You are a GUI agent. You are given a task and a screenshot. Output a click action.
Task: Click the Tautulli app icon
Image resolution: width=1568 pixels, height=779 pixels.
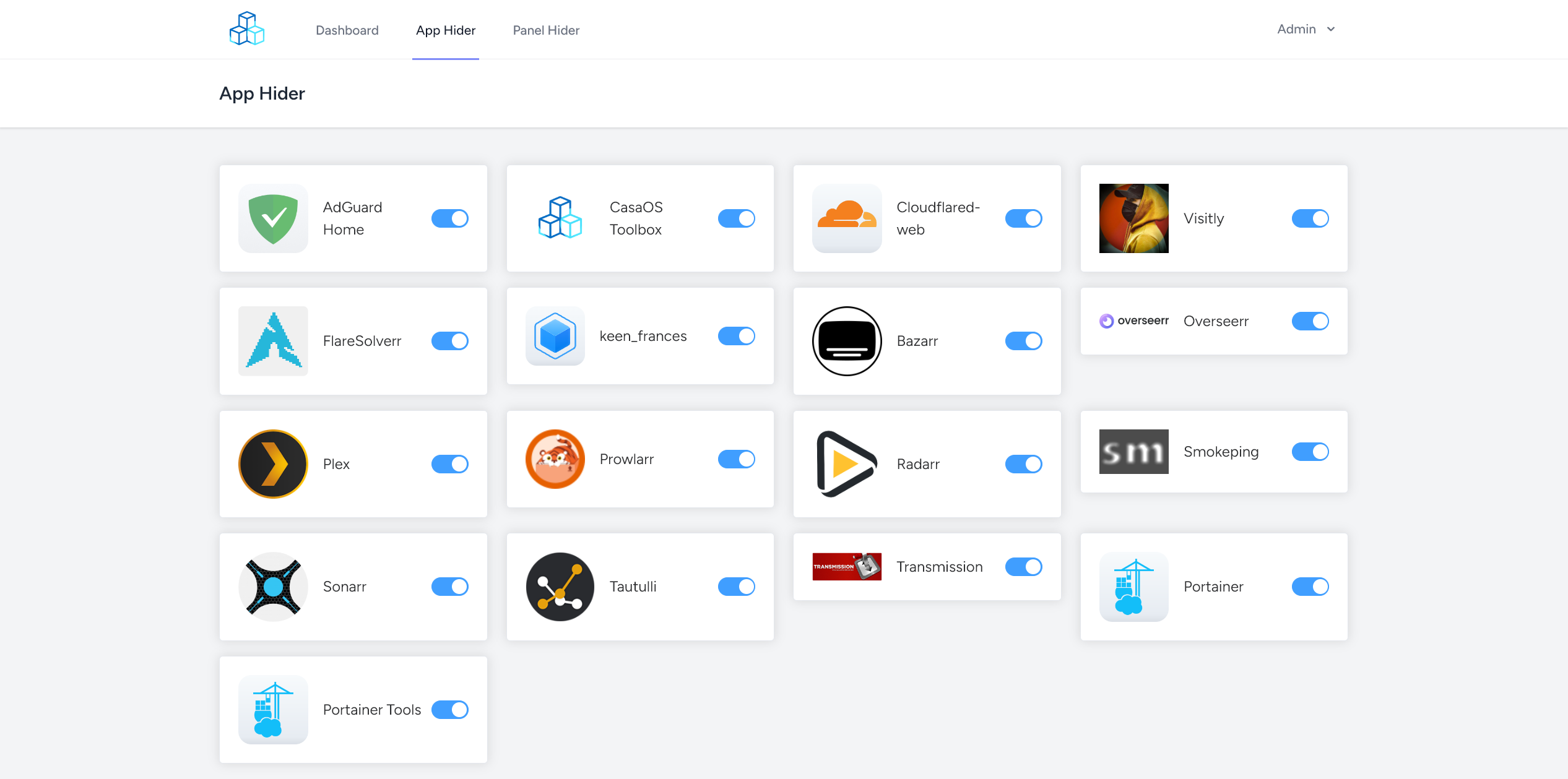click(560, 587)
